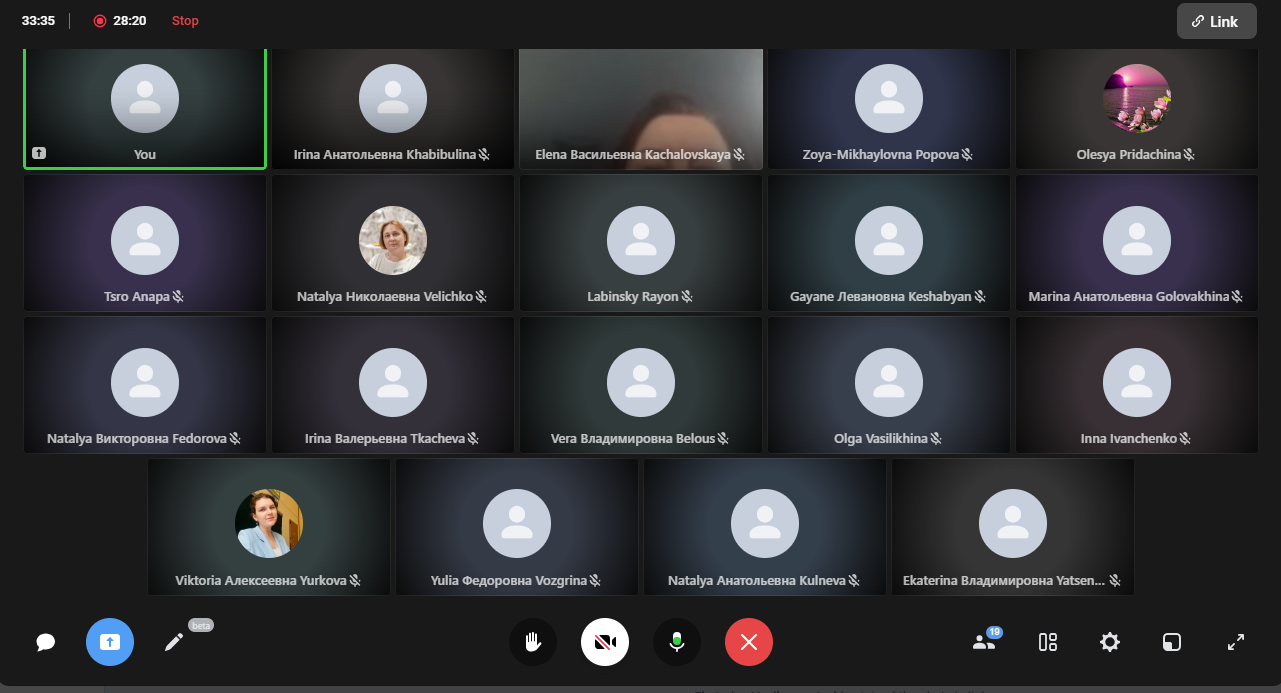Image resolution: width=1281 pixels, height=693 pixels.
Task: Enter fullscreen mode with arrows icon
Action: tap(1236, 642)
